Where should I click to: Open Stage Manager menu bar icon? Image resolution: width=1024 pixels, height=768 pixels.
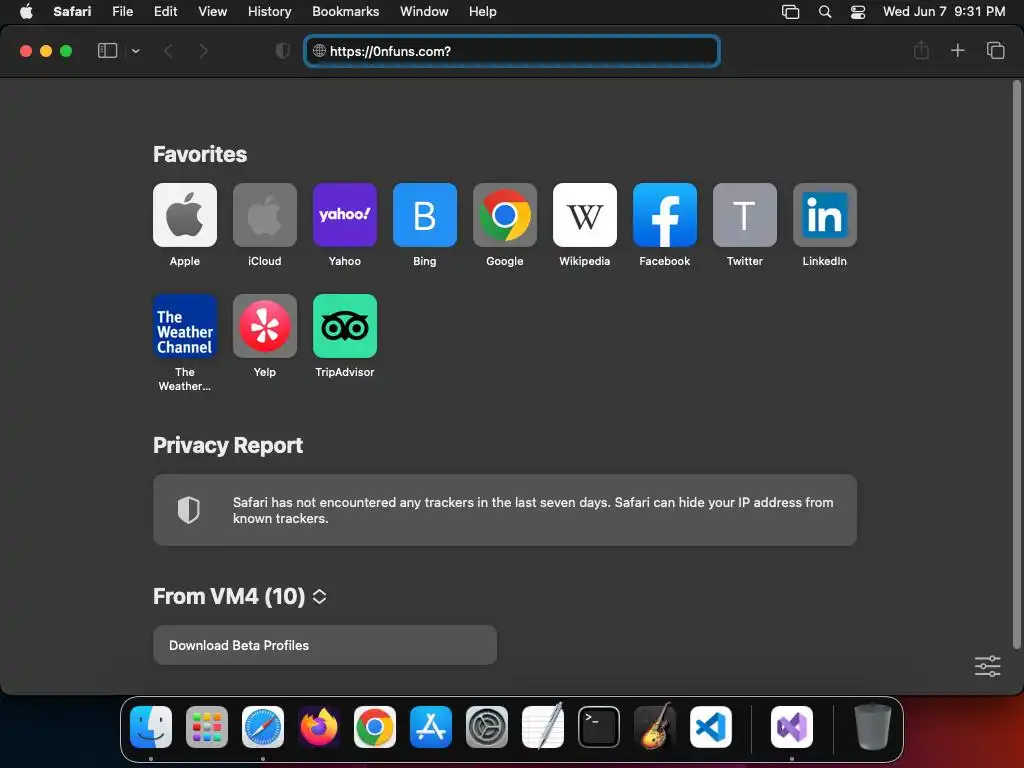(x=790, y=11)
